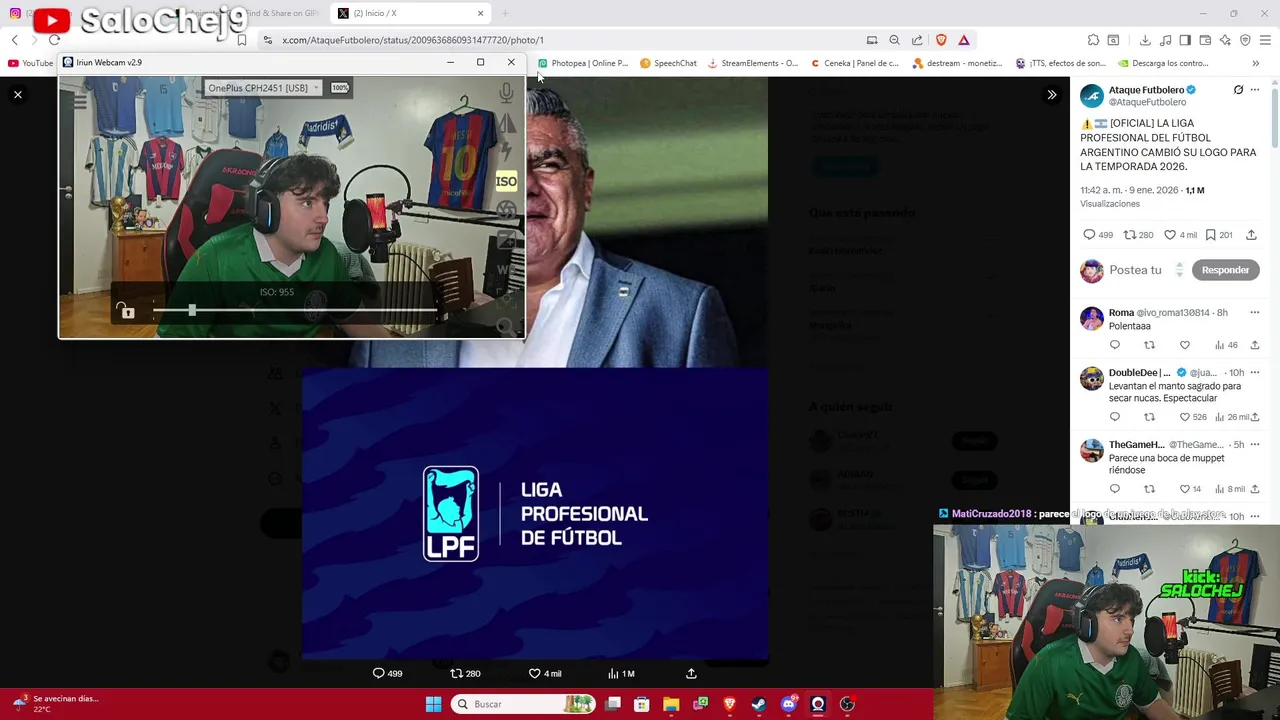Click the ISO 955 slider handle
Screen dimensions: 1280x720
tap(191, 311)
